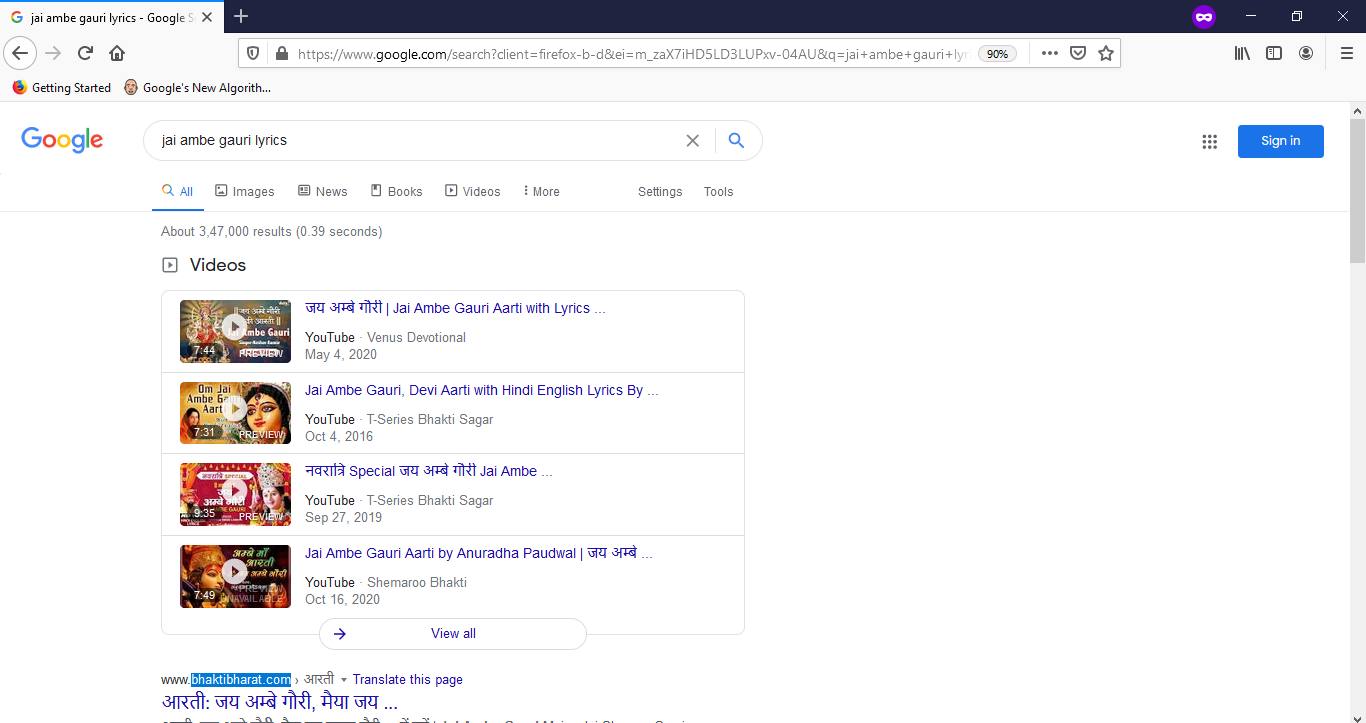Click View all videos
The image size is (1366, 723).
pos(453,633)
